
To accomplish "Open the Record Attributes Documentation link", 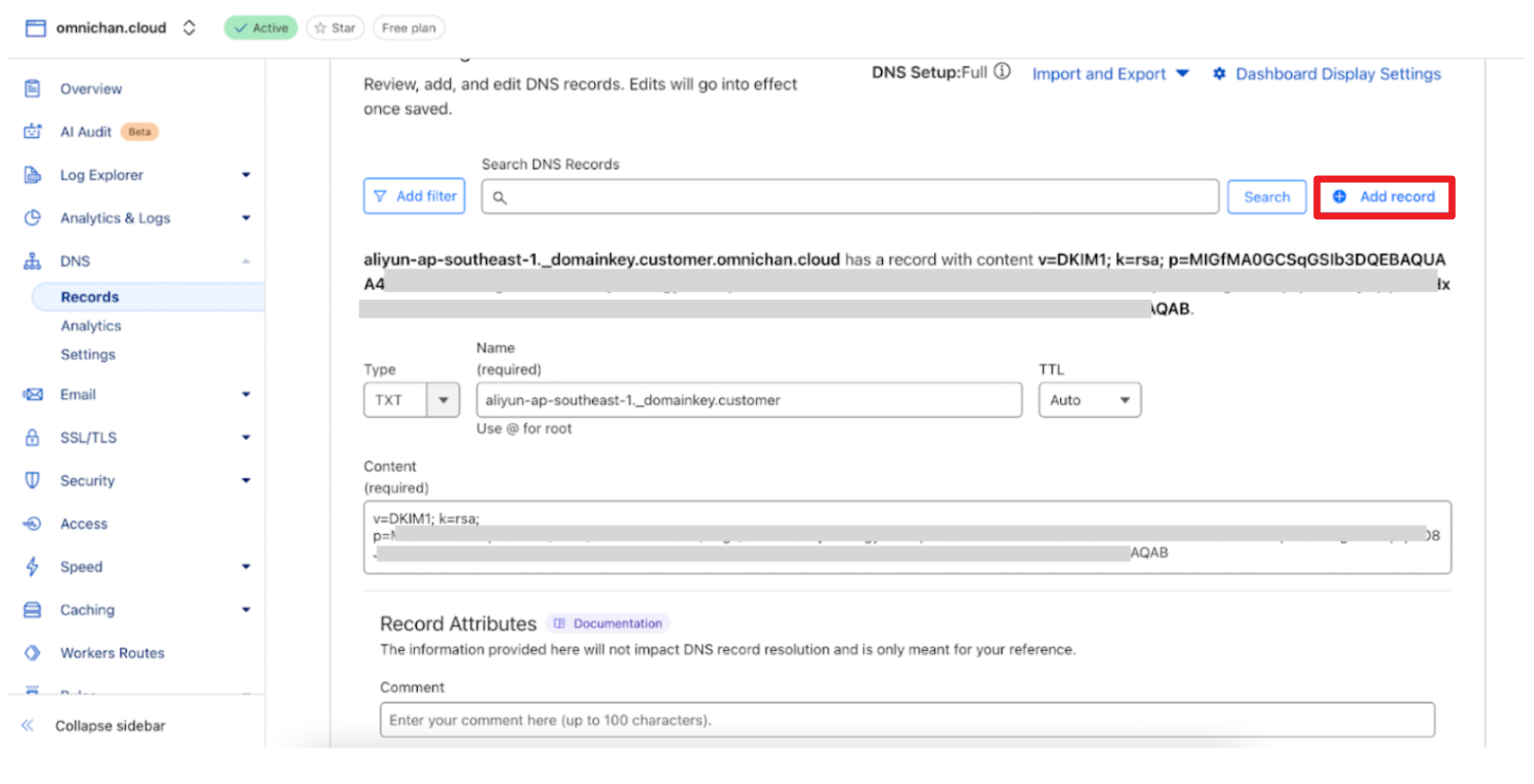I will click(608, 623).
